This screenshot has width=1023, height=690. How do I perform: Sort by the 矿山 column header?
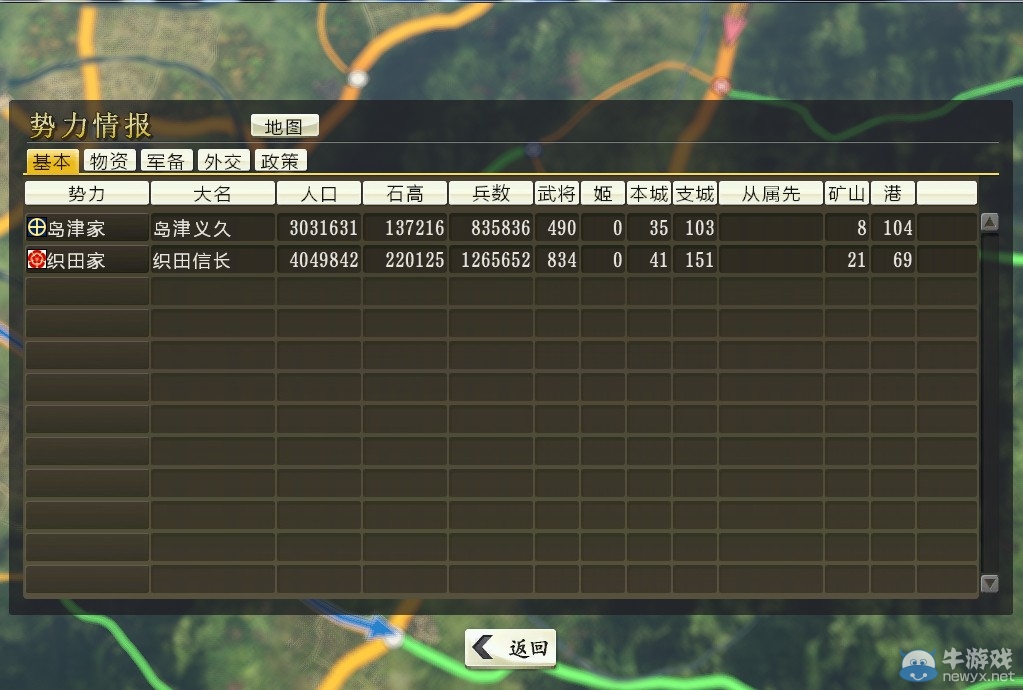pos(846,193)
